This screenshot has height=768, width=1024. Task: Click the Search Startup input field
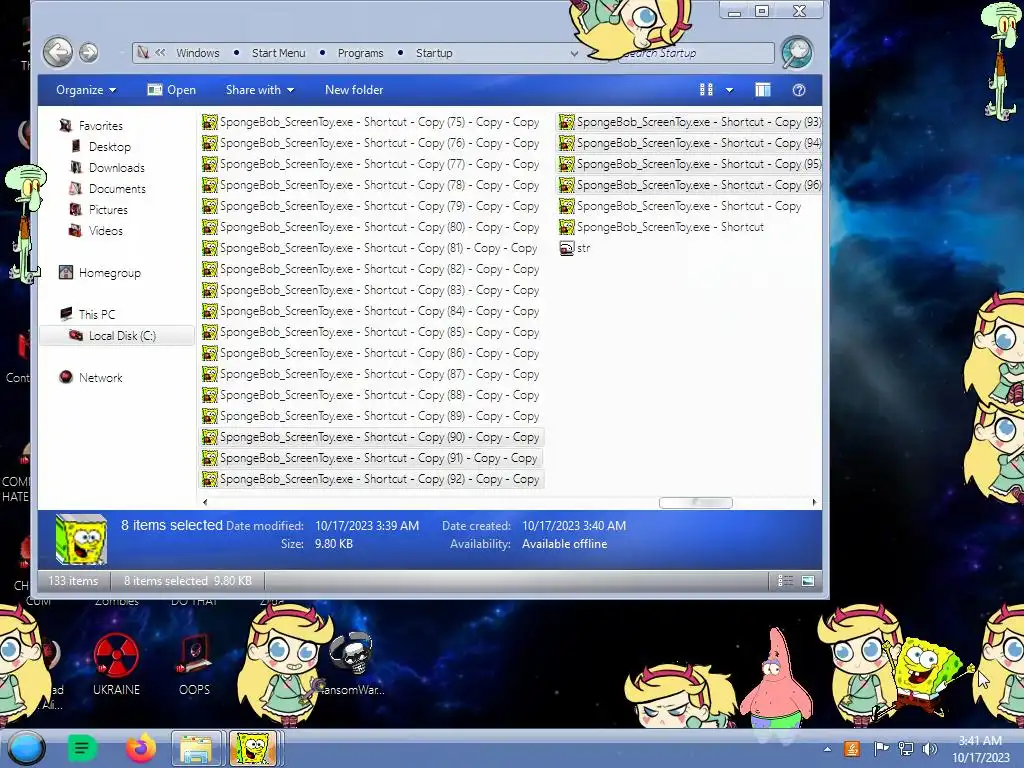click(695, 53)
